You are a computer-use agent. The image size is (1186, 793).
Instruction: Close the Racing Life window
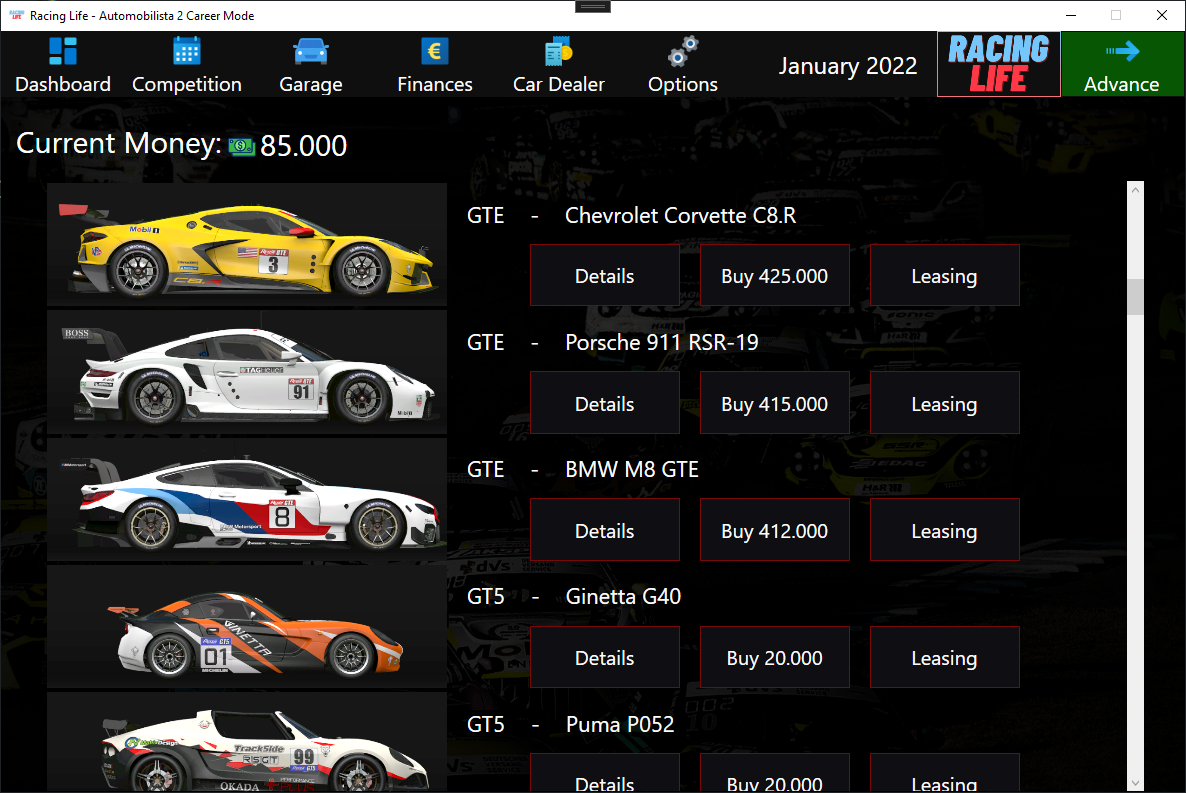coord(1162,15)
